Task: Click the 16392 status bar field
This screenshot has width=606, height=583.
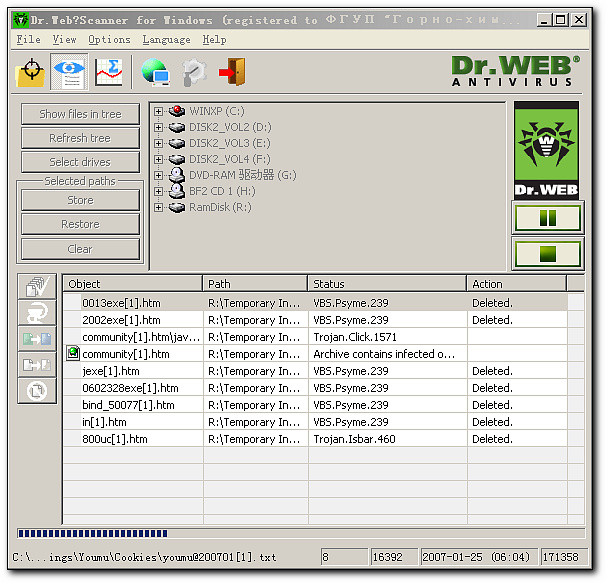Action: tap(394, 557)
